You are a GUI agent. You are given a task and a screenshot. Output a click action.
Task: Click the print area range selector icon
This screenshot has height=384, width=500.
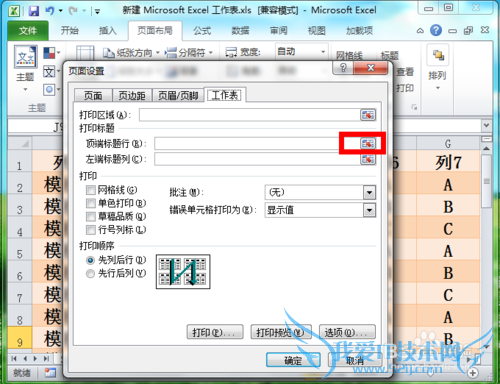(368, 115)
